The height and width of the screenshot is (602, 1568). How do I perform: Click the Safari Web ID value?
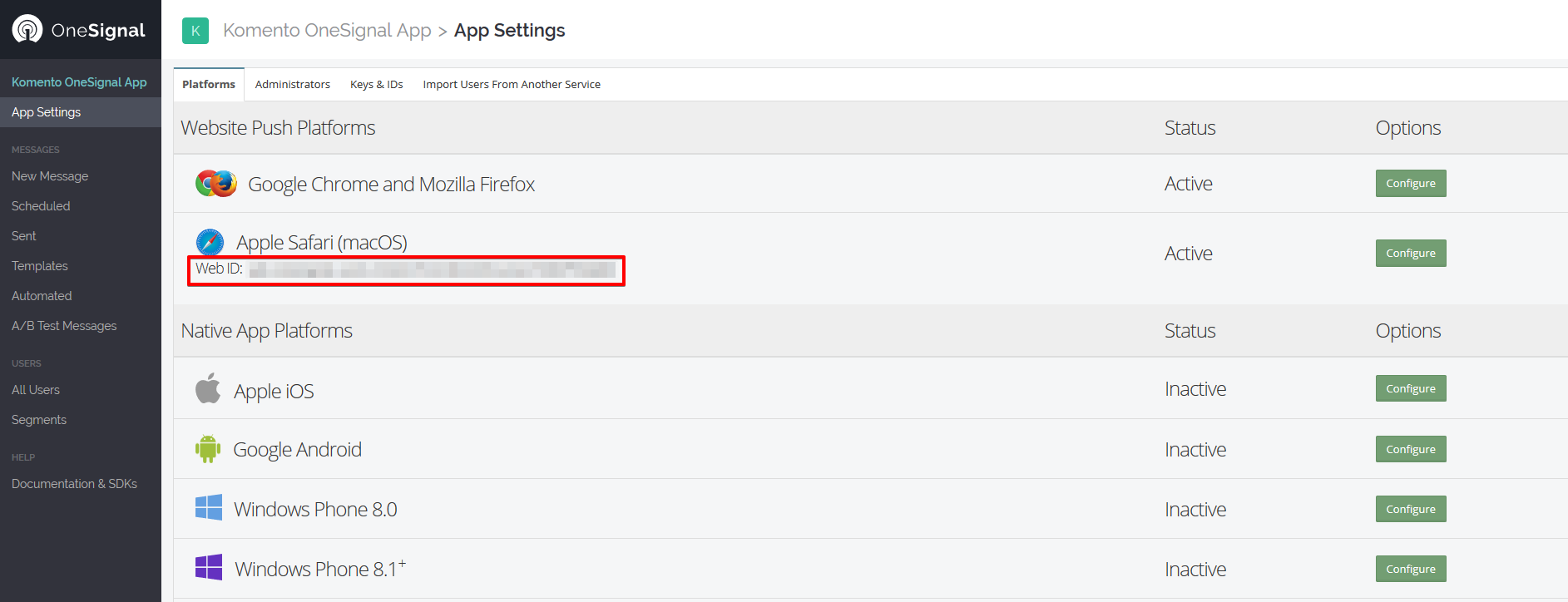pos(433,269)
